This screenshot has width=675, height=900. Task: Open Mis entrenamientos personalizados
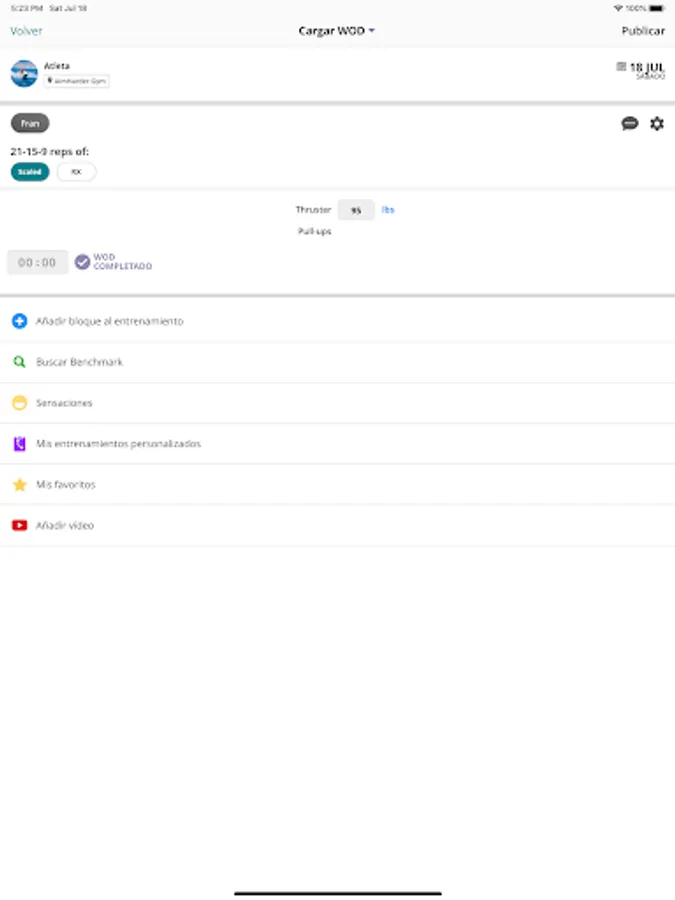338,444
